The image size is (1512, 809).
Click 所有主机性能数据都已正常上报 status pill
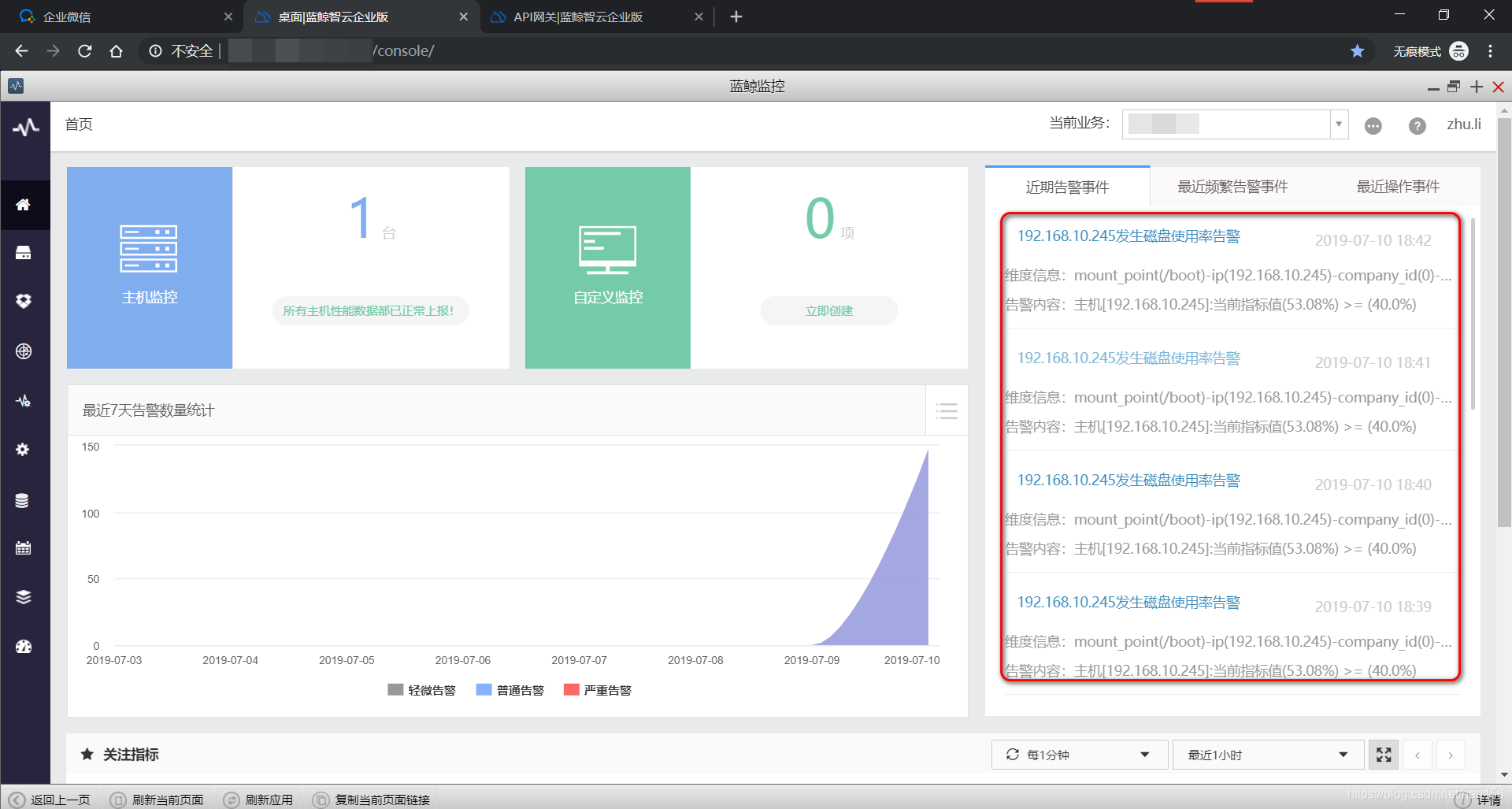pyautogui.click(x=371, y=310)
